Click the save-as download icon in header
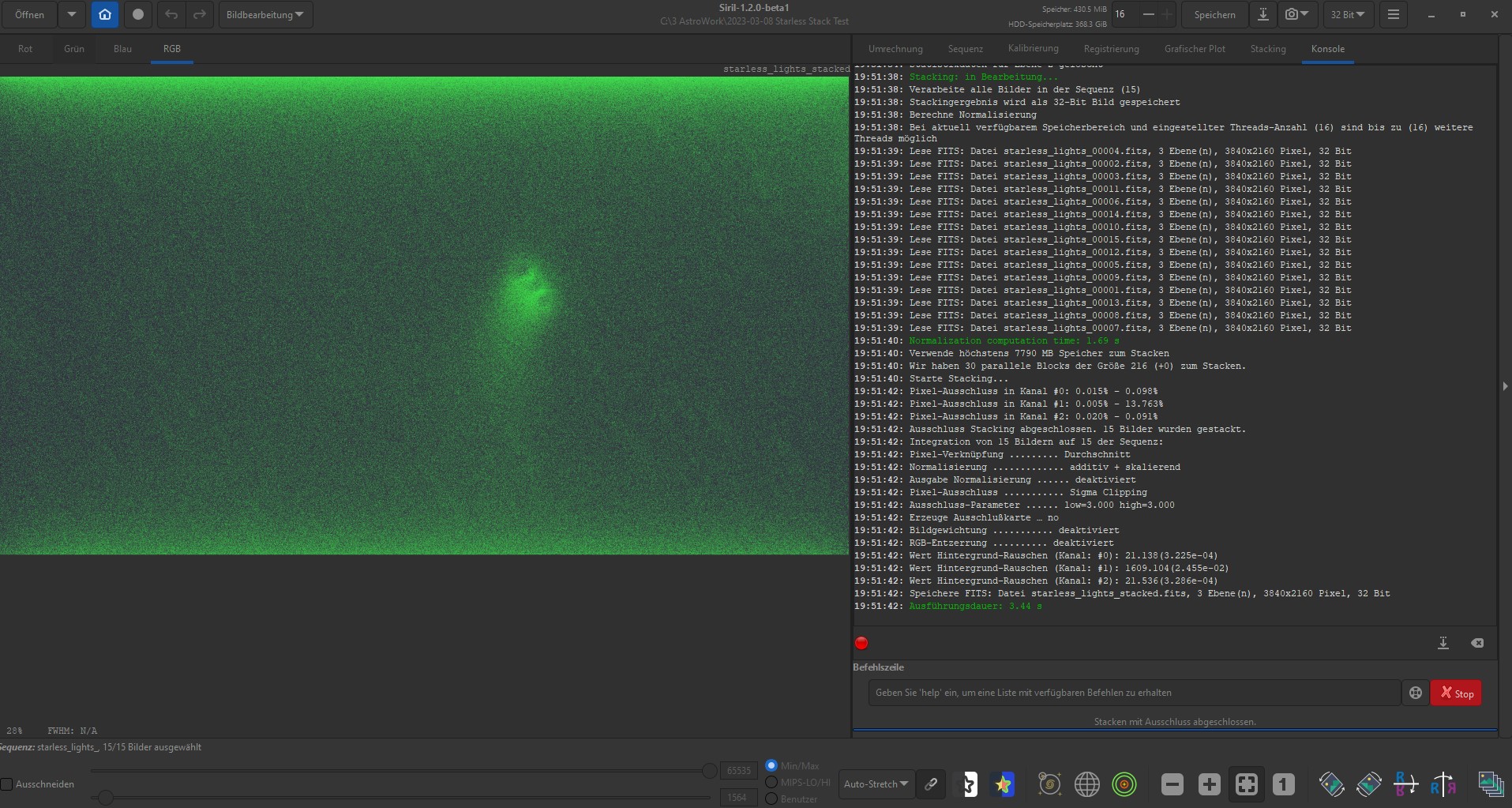 coord(1263,14)
